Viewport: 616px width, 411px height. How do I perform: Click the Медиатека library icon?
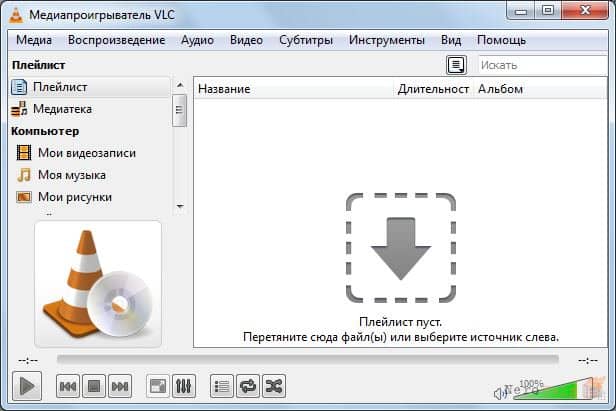(19, 109)
